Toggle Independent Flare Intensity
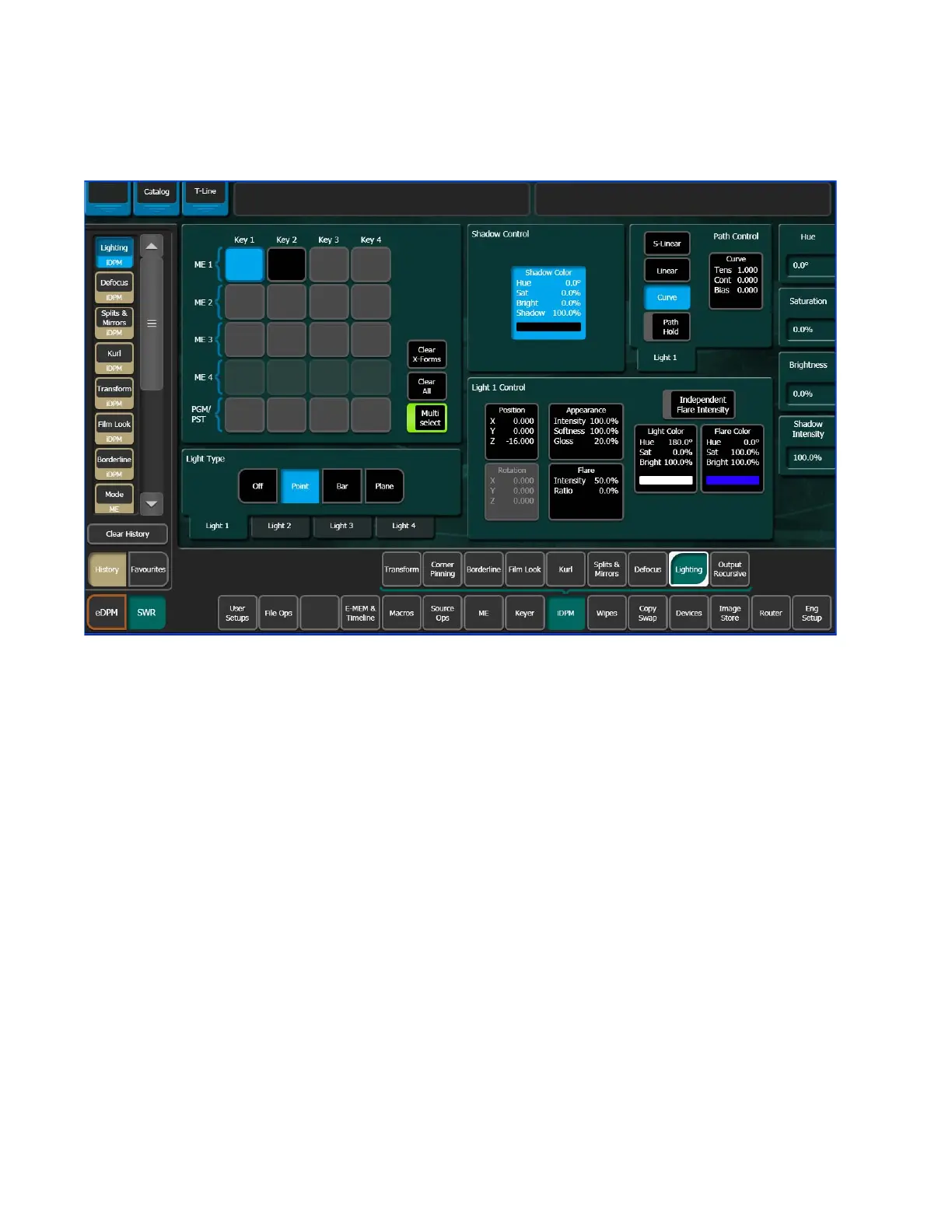 point(698,404)
